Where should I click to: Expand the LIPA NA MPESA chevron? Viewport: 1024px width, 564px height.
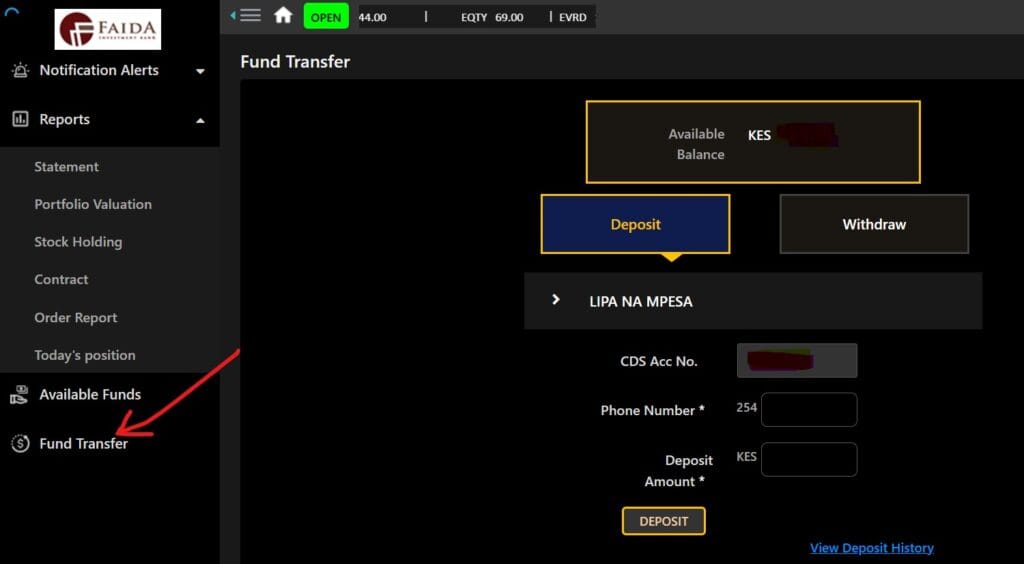tap(556, 300)
